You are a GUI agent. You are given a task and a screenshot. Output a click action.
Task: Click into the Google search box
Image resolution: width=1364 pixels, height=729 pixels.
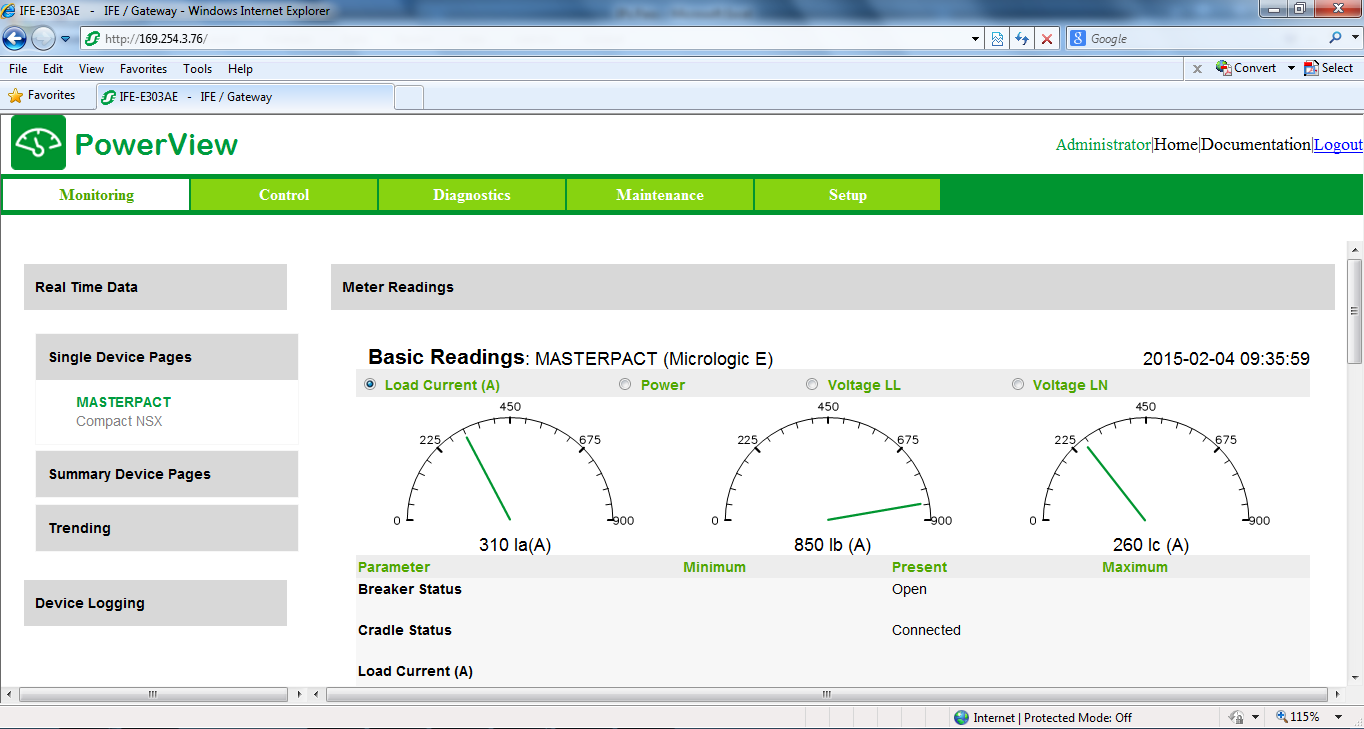1205,39
